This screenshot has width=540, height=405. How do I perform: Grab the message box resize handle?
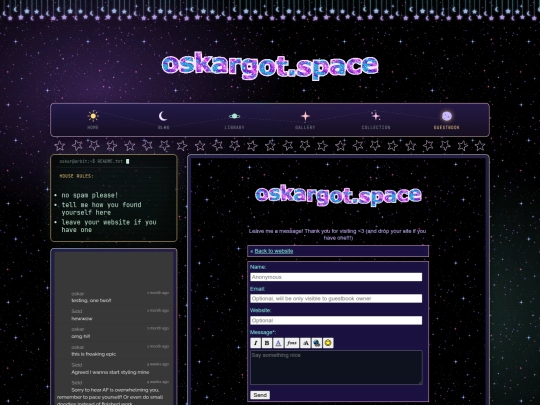point(420,382)
